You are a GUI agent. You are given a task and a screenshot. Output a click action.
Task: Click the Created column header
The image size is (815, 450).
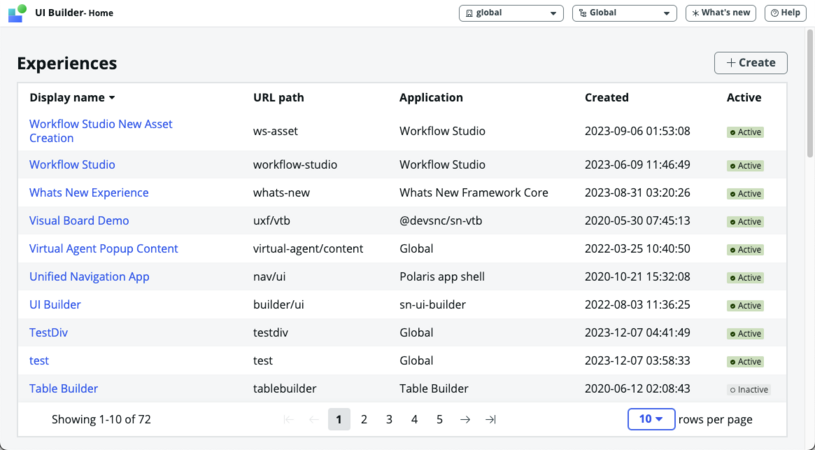(607, 98)
